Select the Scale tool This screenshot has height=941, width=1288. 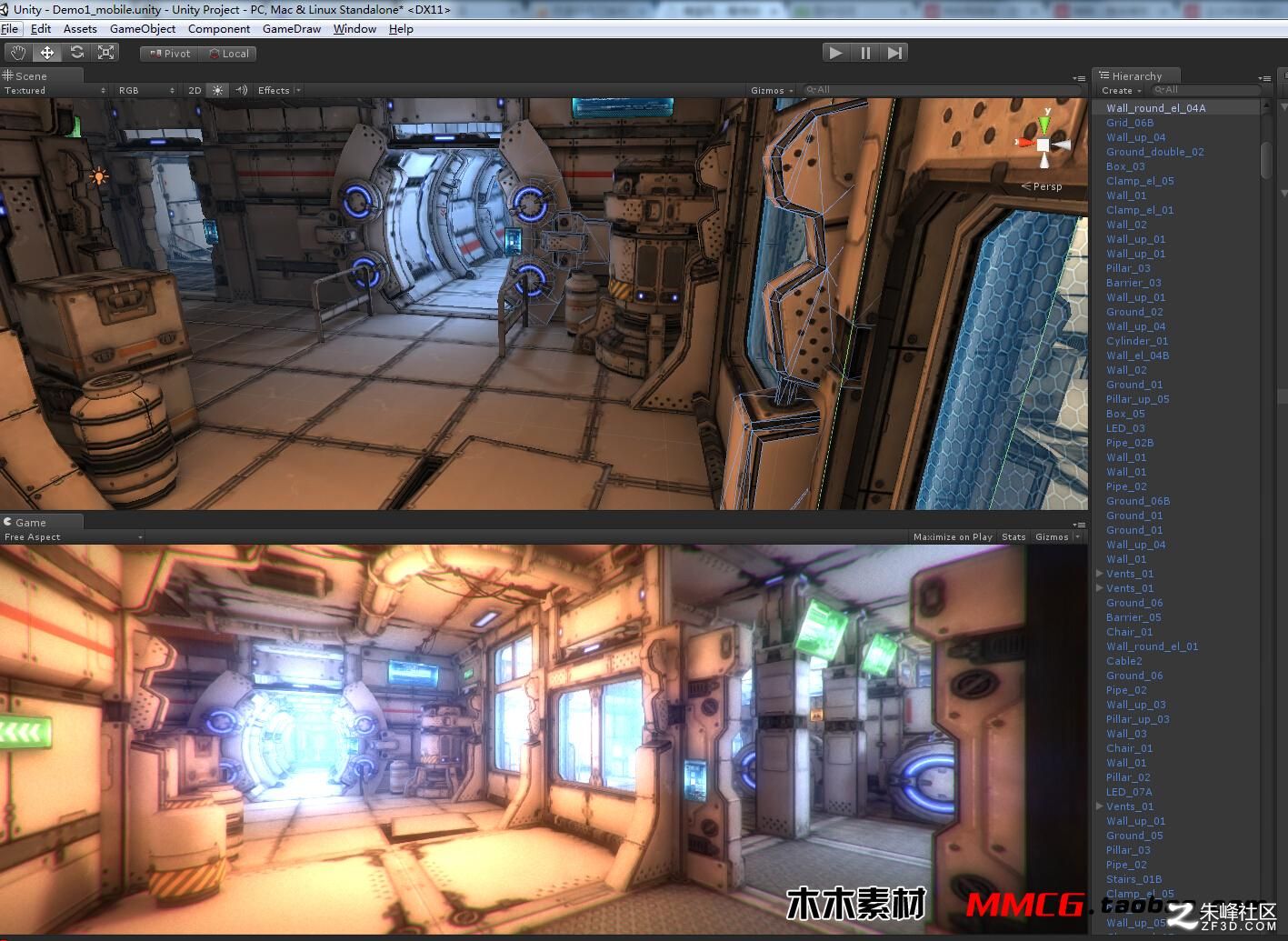tap(106, 53)
